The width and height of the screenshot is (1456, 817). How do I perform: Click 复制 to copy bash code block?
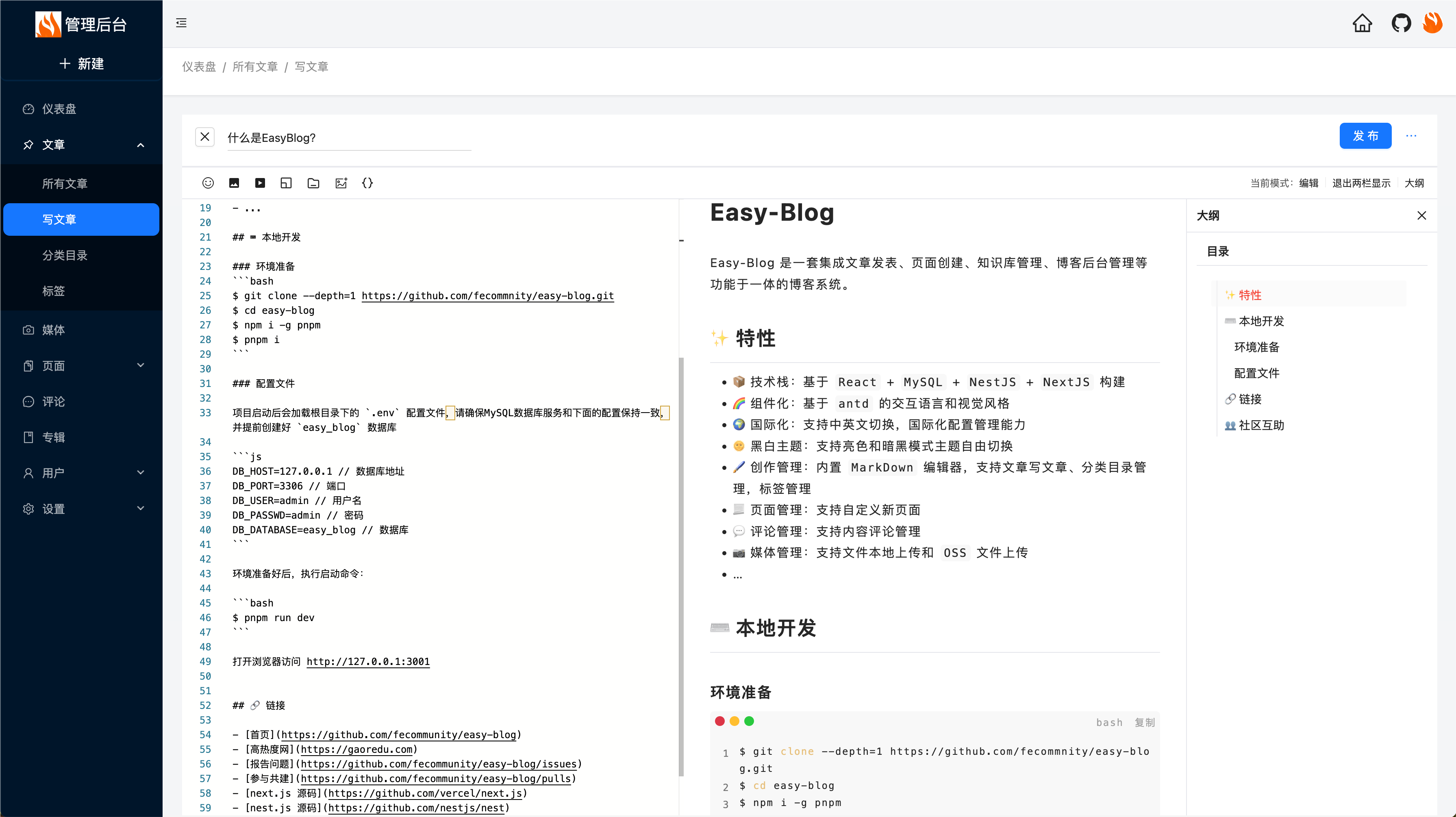(x=1145, y=723)
